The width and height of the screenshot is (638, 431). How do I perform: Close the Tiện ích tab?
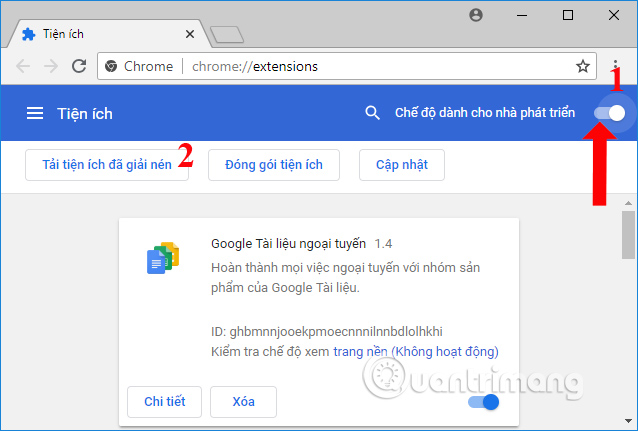point(190,34)
